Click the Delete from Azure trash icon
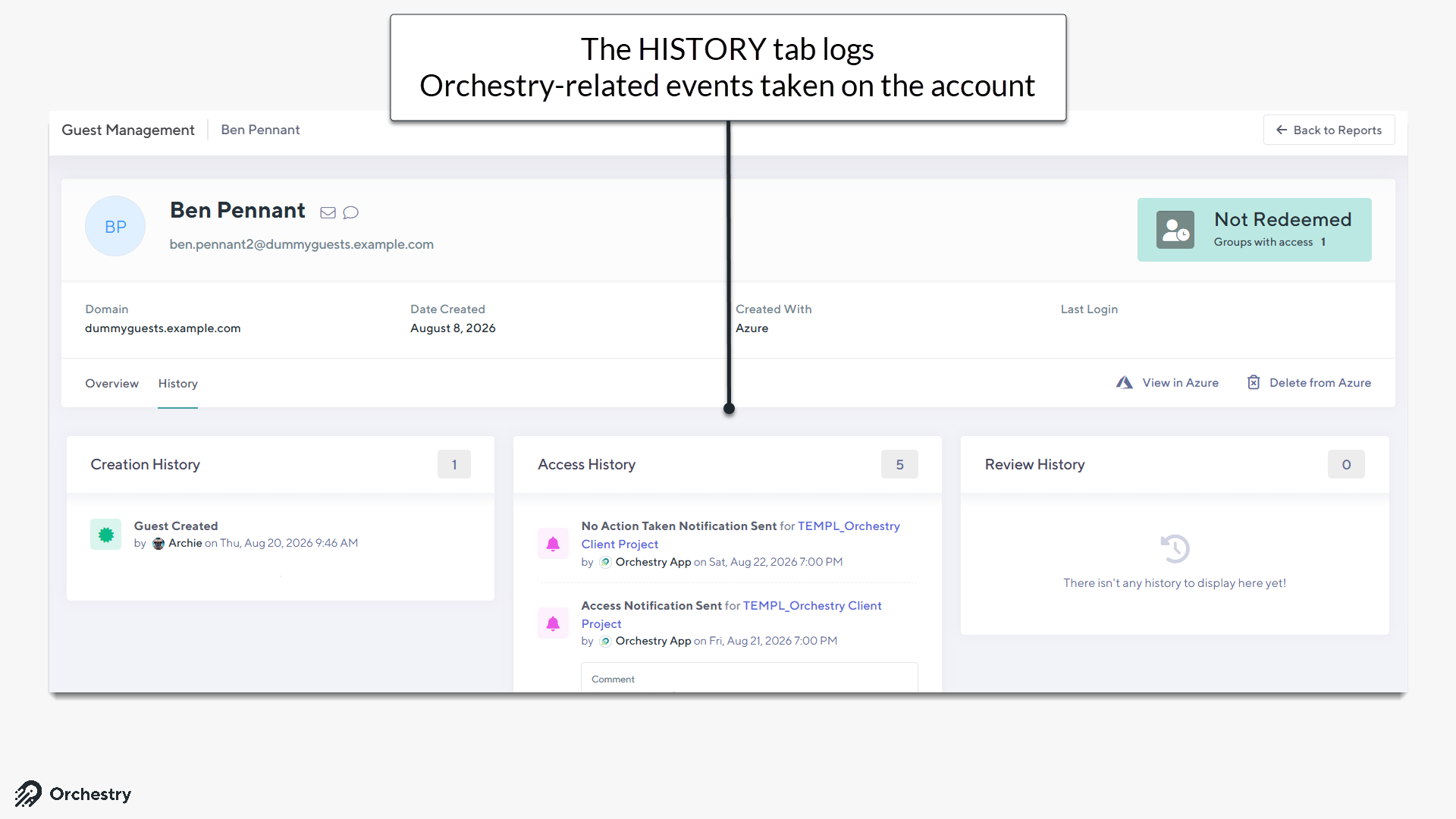 [1254, 383]
